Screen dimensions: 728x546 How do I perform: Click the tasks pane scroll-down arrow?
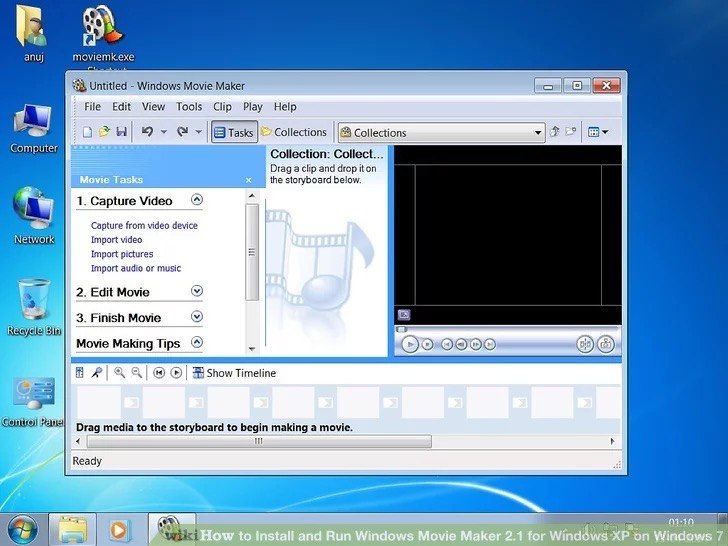coord(252,349)
